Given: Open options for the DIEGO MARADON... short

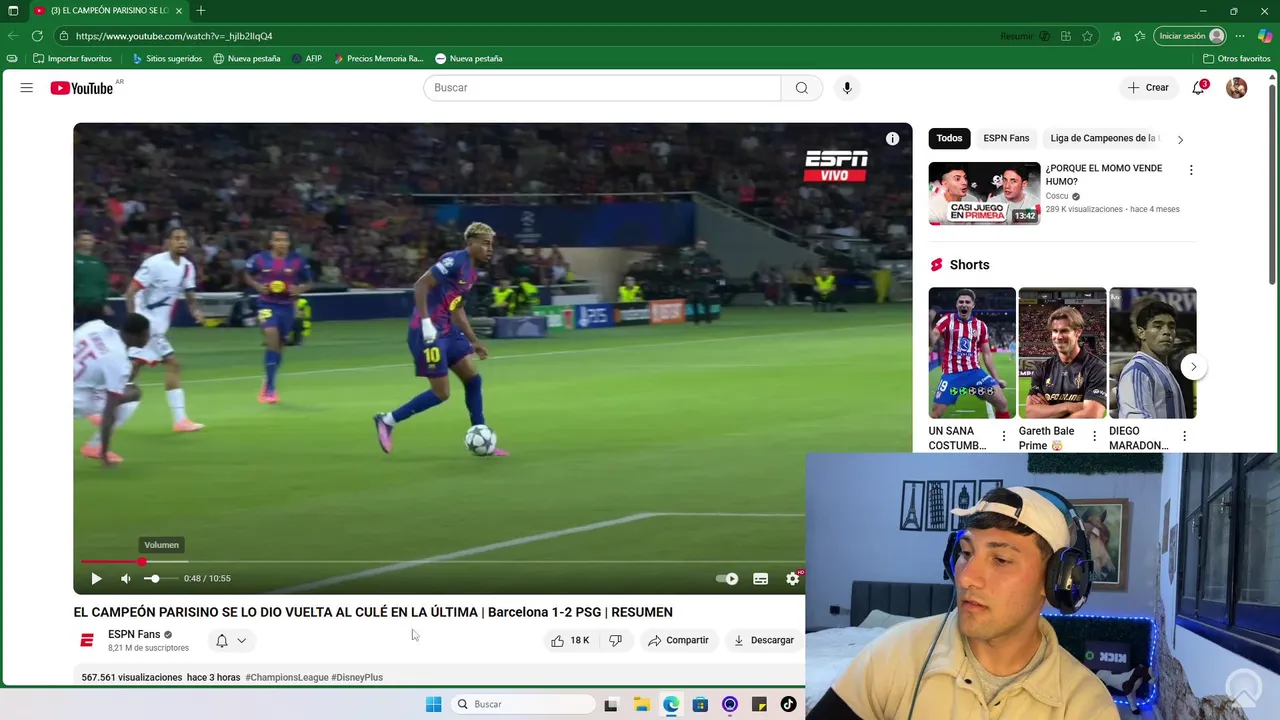Looking at the screenshot, I should pos(1184,437).
